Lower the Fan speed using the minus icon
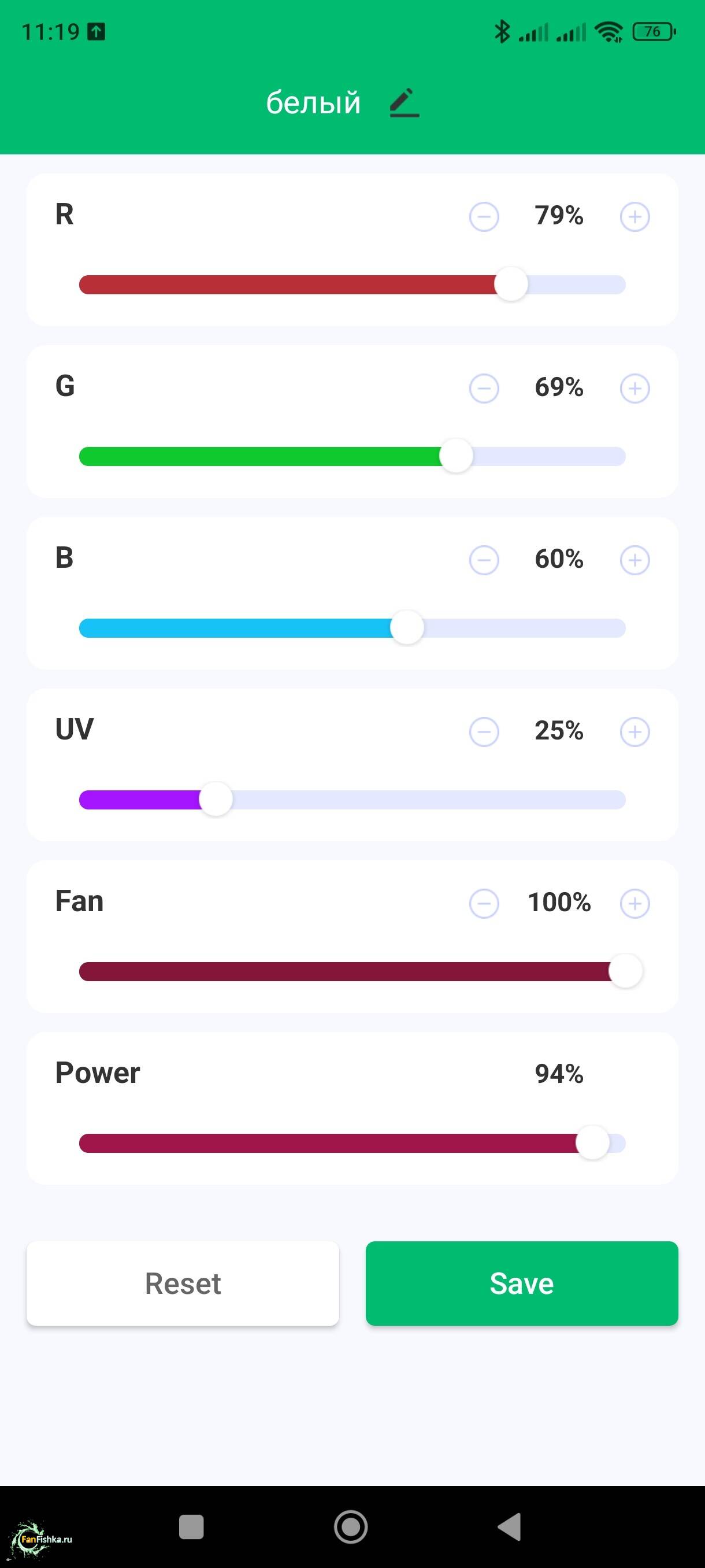This screenshot has height=1568, width=705. (484, 903)
